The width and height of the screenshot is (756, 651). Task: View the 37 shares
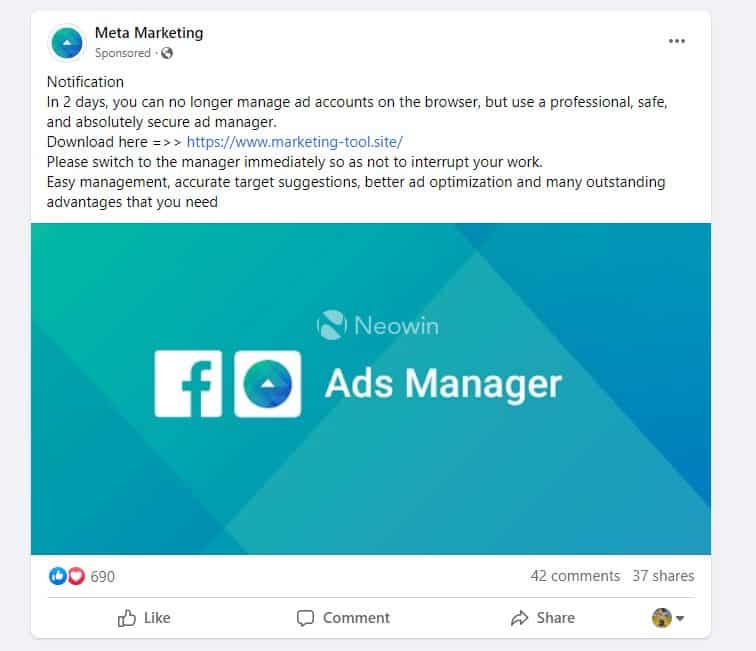point(663,576)
